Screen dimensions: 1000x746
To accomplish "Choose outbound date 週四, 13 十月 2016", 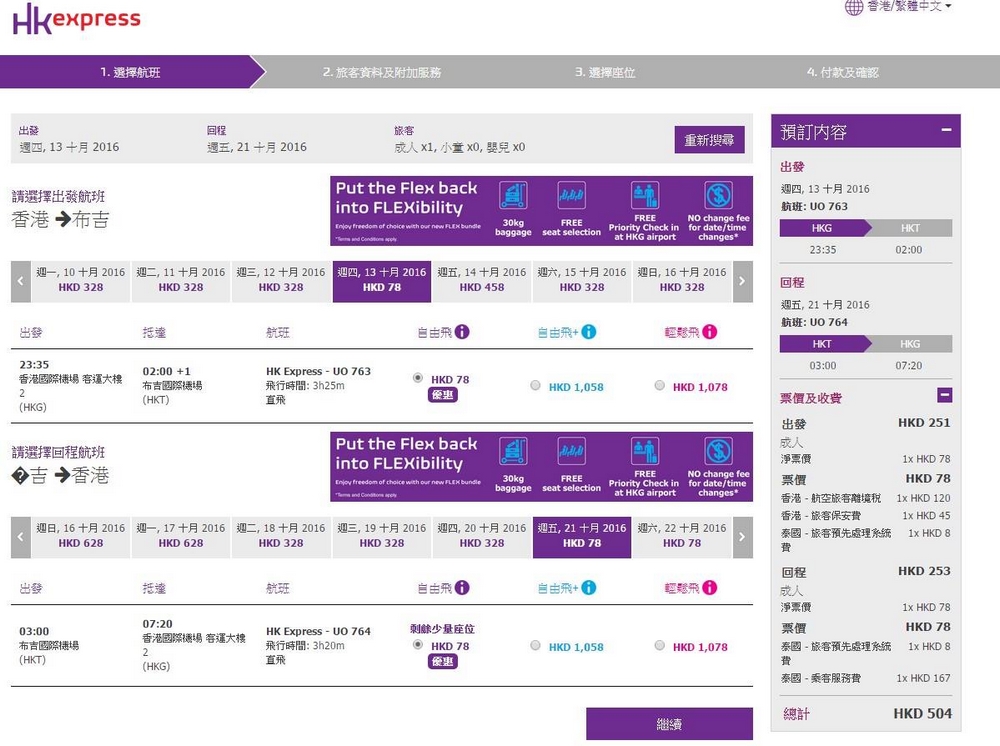I will [x=381, y=281].
